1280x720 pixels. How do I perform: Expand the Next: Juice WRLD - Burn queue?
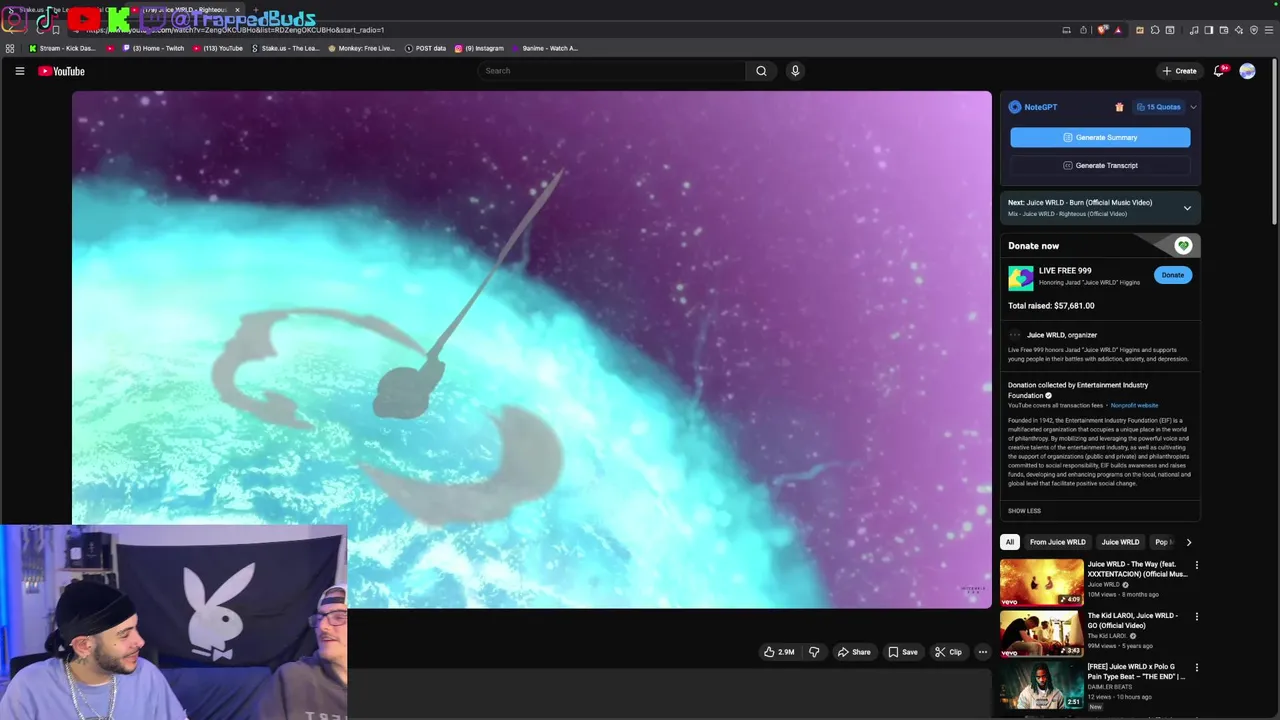coord(1187,208)
